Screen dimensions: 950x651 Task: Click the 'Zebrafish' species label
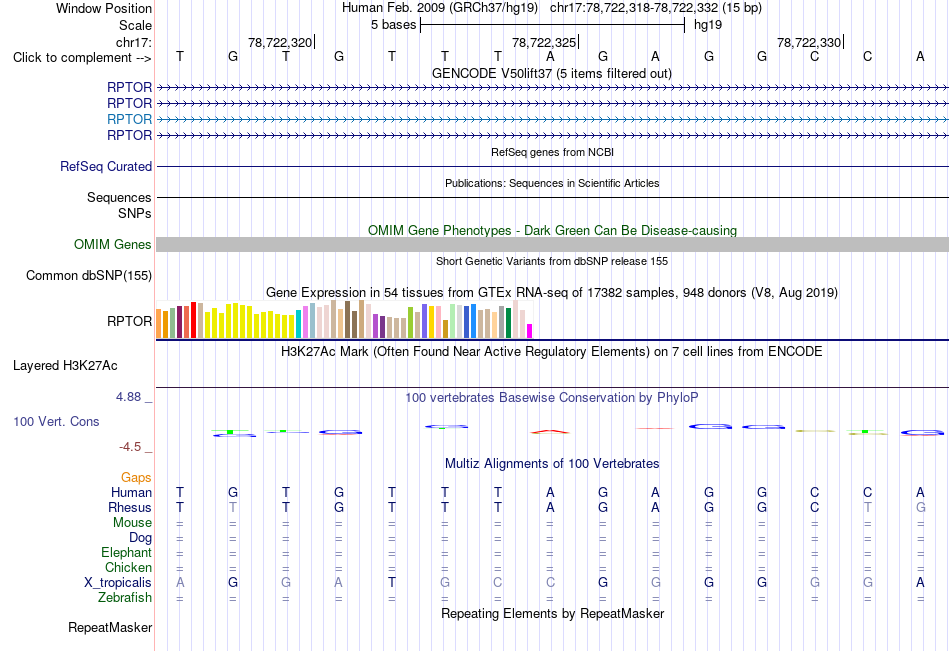[125, 598]
